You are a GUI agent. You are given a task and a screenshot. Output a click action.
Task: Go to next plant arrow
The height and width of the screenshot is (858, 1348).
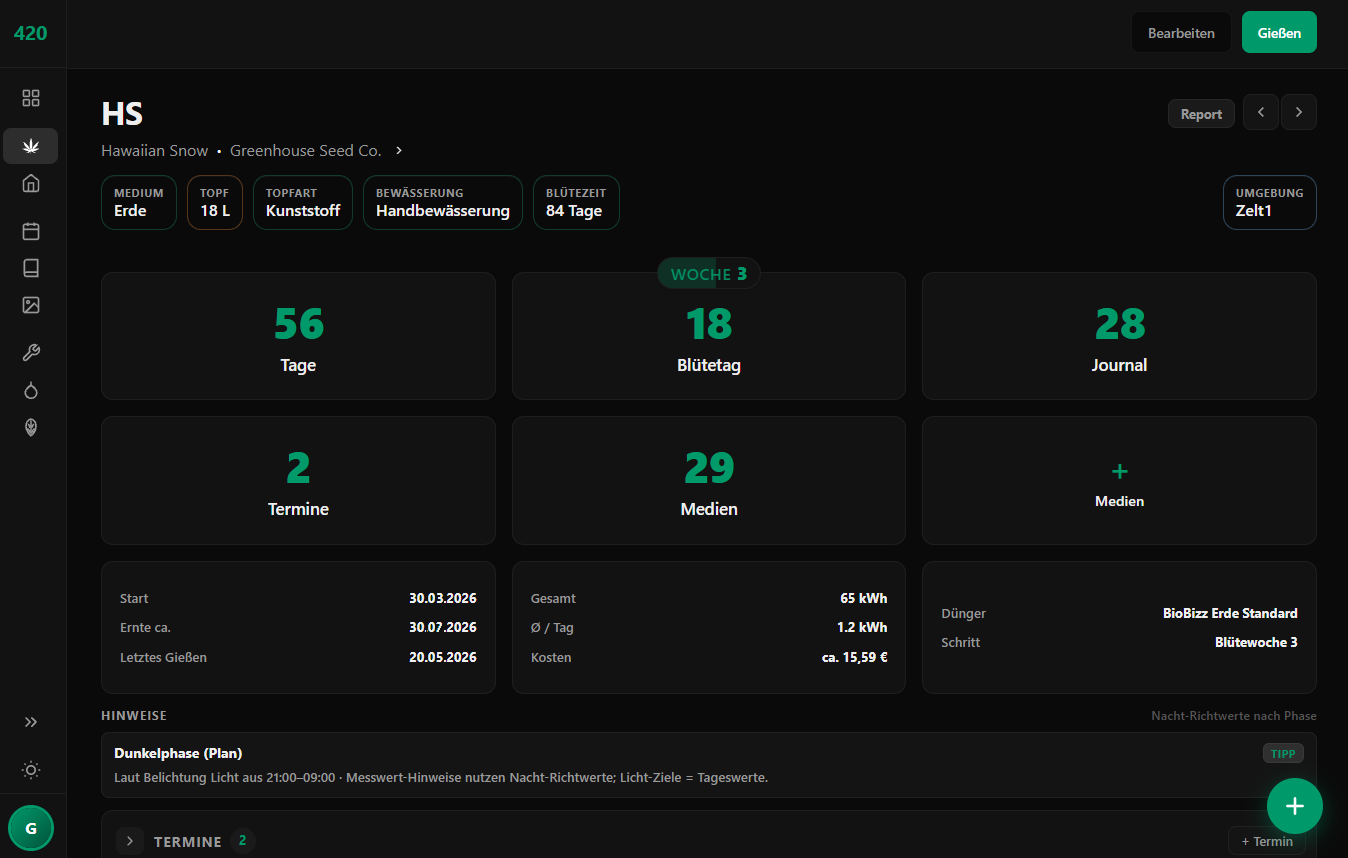pos(1299,112)
